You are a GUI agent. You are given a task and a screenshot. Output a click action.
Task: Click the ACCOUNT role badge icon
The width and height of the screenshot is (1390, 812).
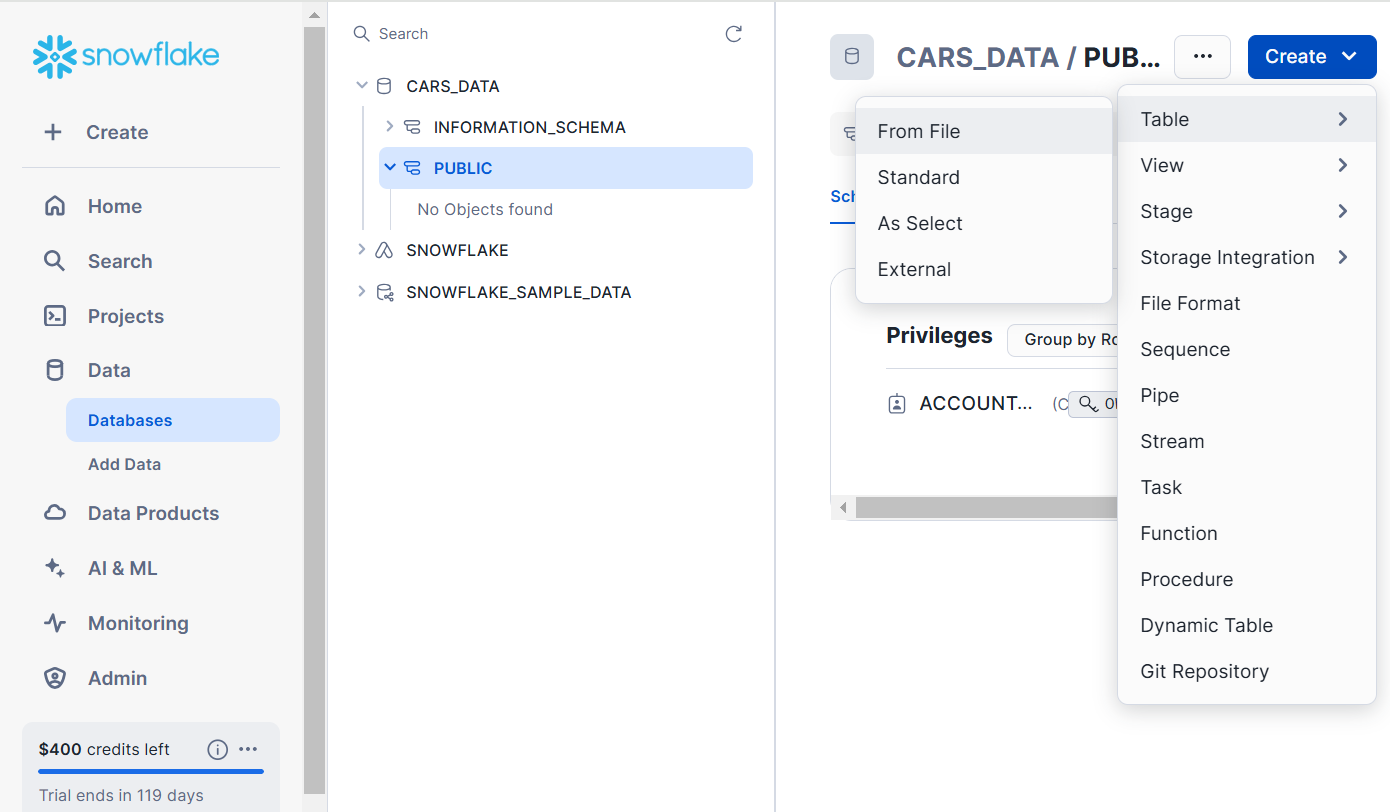click(x=897, y=404)
